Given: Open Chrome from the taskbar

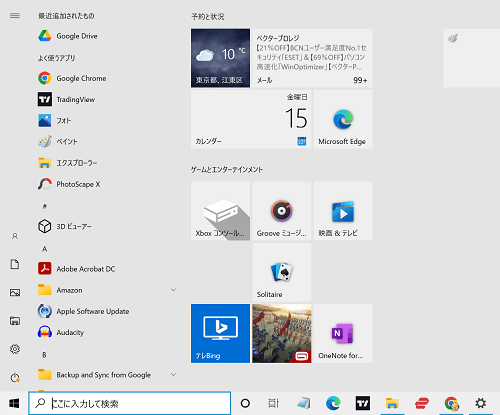Looking at the screenshot, I should click(x=451, y=403).
